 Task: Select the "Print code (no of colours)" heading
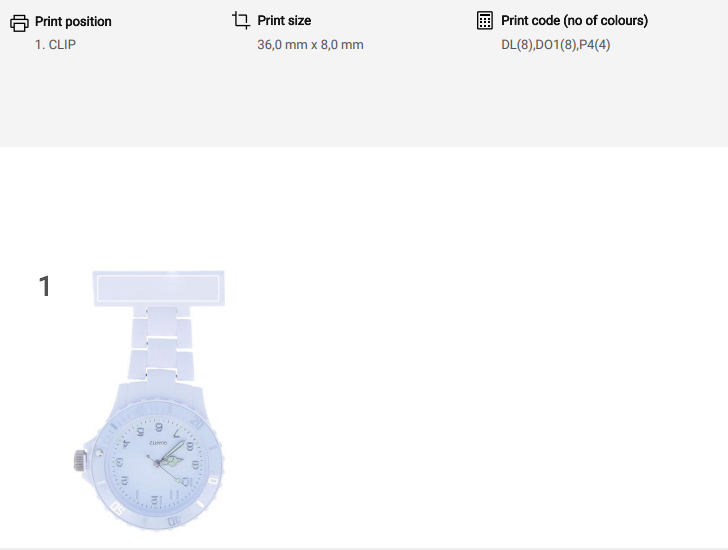pyautogui.click(x=574, y=20)
